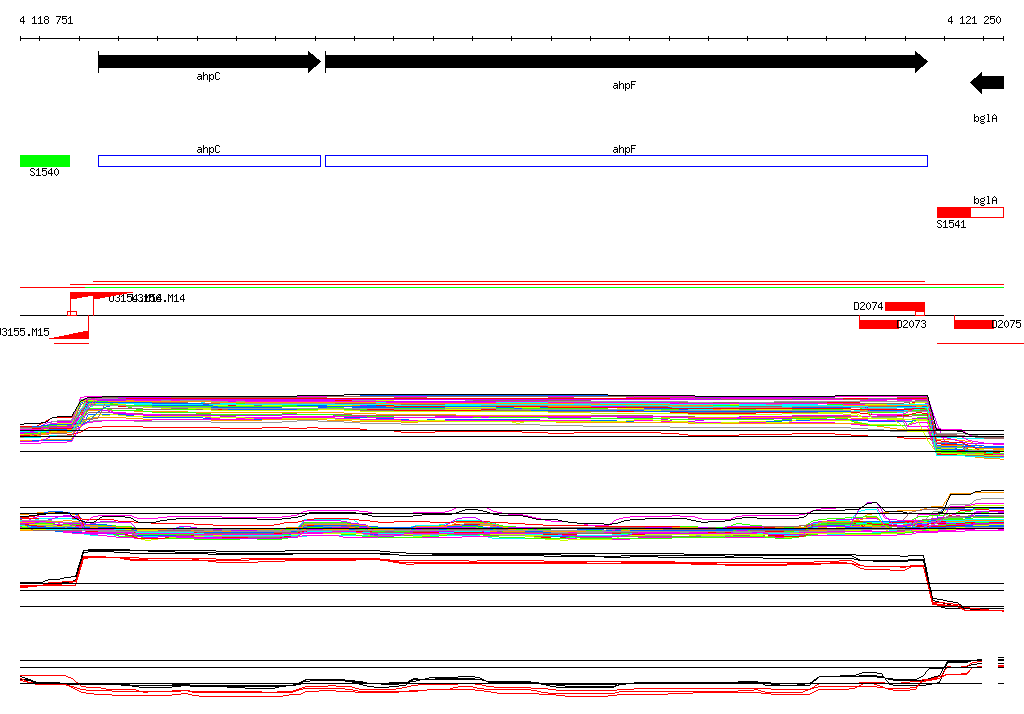Click the D2074 label text

point(869,306)
